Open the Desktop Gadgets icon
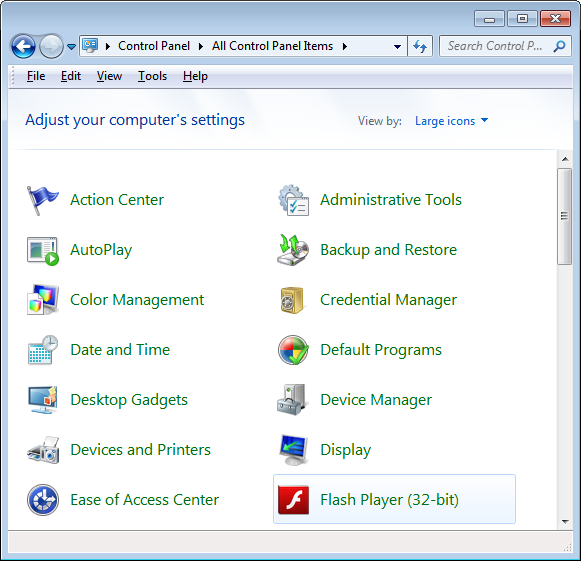This screenshot has height=561, width=581. tap(43, 400)
